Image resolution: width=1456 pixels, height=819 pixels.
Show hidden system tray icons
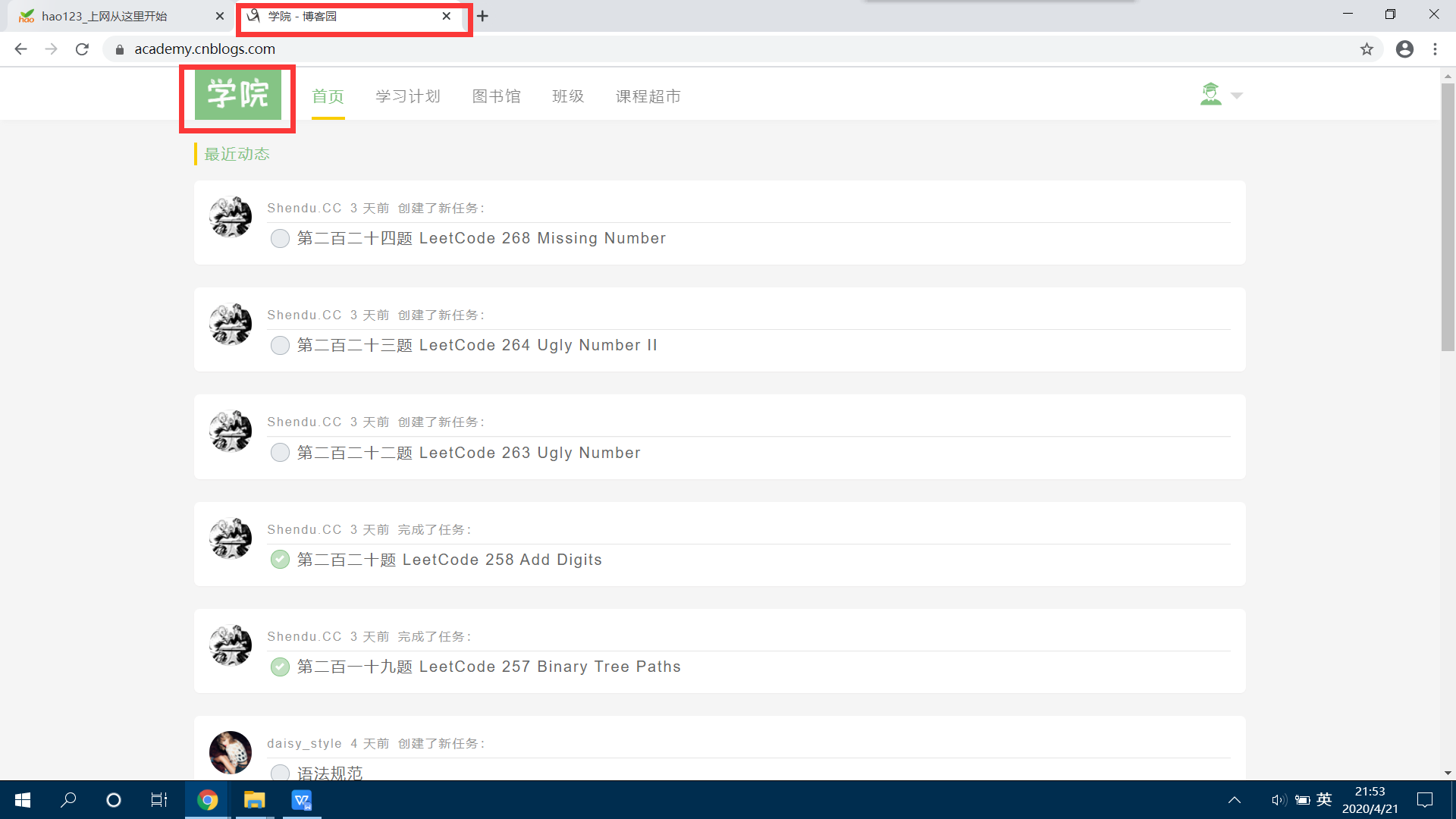[x=1234, y=800]
